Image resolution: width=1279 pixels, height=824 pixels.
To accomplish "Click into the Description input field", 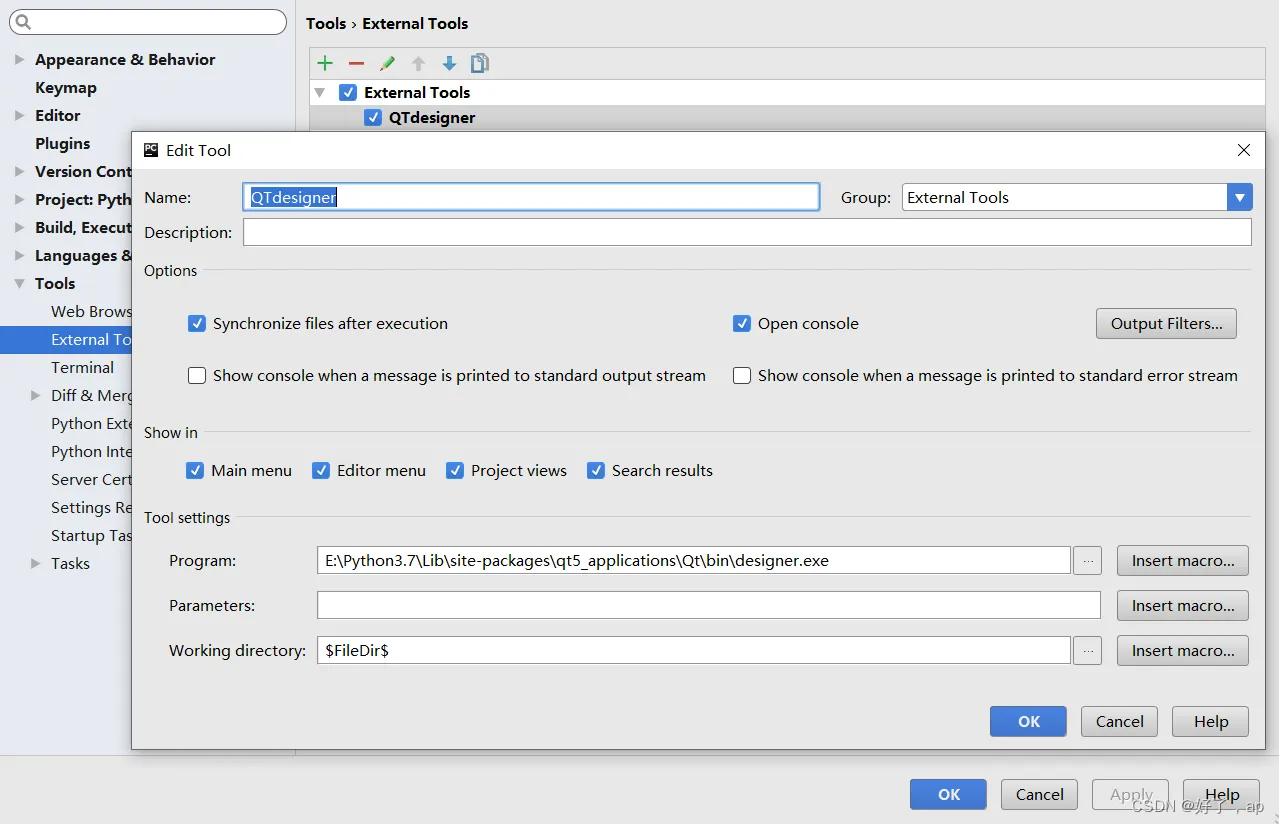I will click(746, 233).
